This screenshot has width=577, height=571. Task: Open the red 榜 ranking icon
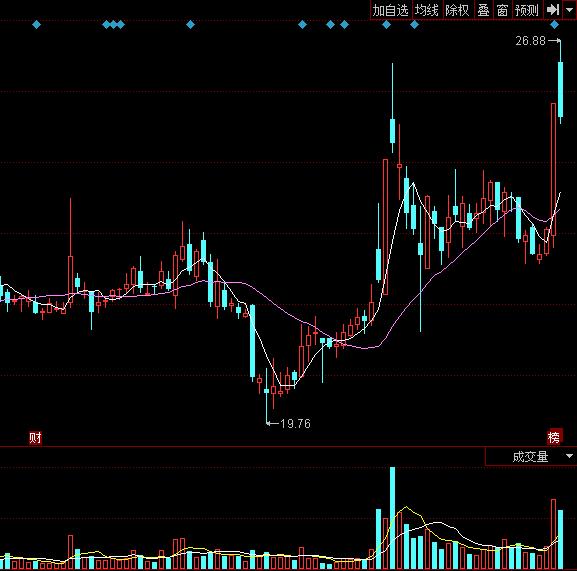coord(555,436)
